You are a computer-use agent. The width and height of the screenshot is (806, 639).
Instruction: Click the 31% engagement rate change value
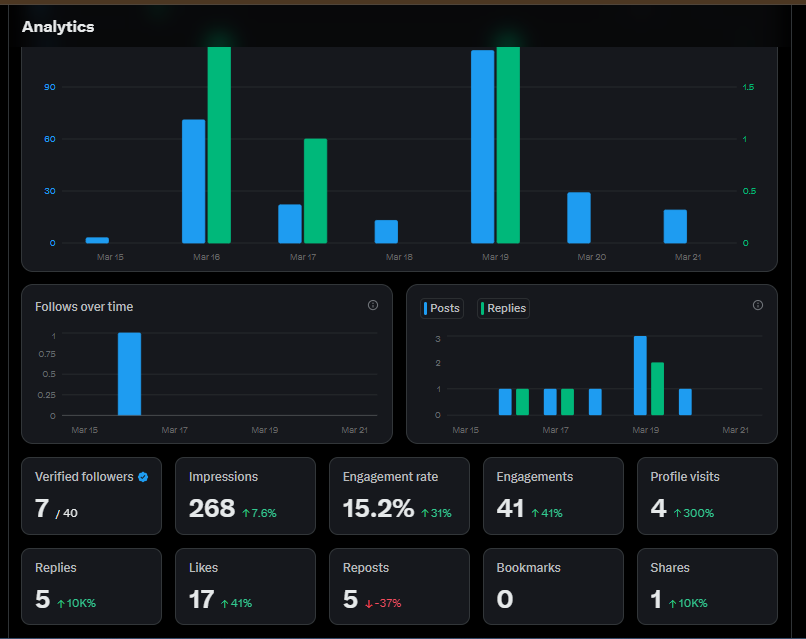tap(436, 513)
